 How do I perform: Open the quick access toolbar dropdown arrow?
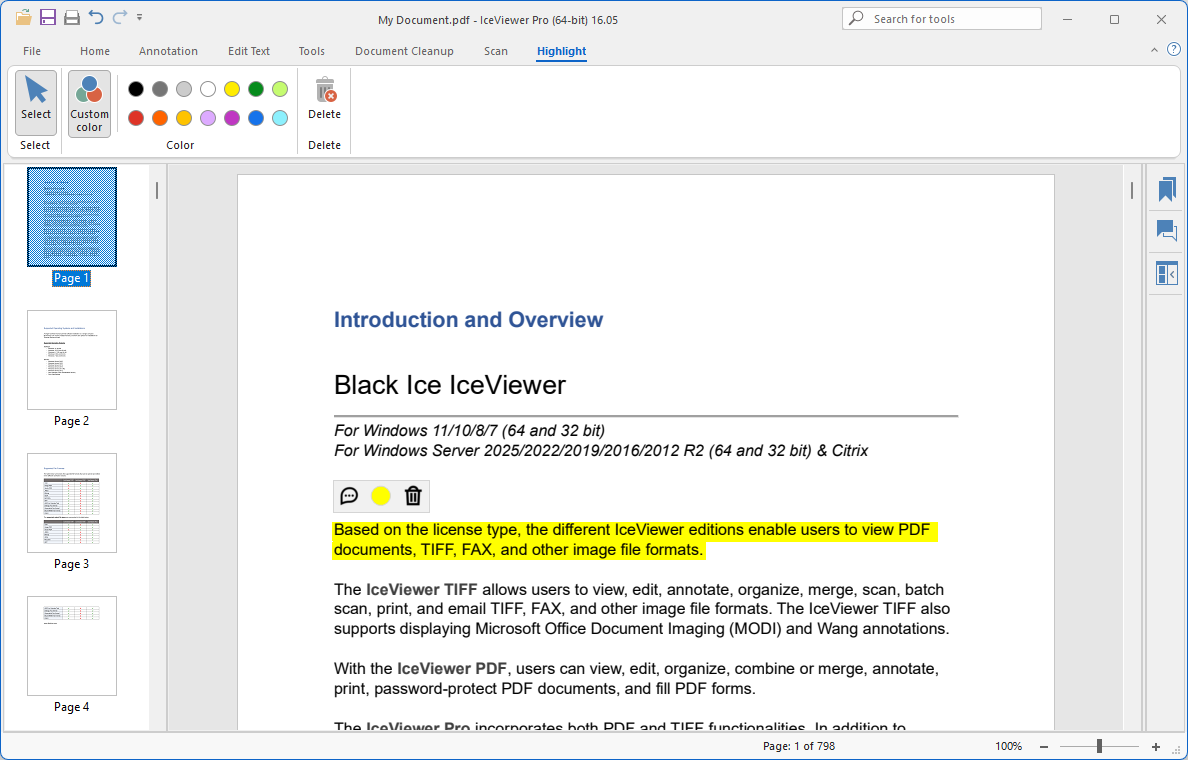(x=139, y=17)
